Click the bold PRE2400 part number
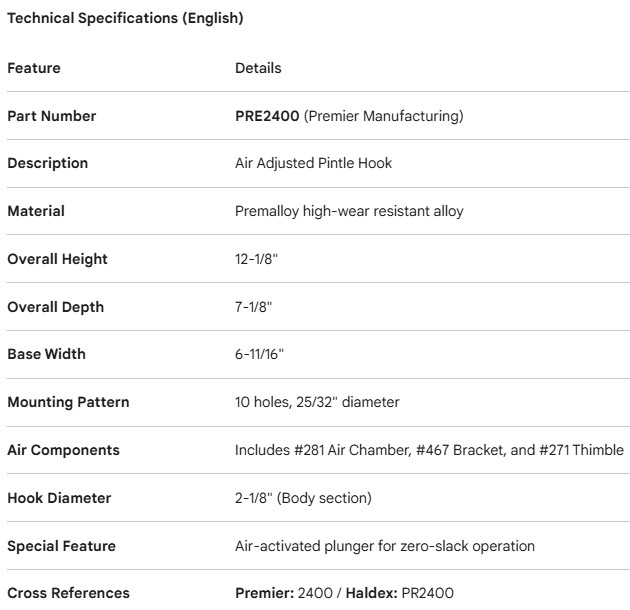This screenshot has height=610, width=630. tap(267, 116)
